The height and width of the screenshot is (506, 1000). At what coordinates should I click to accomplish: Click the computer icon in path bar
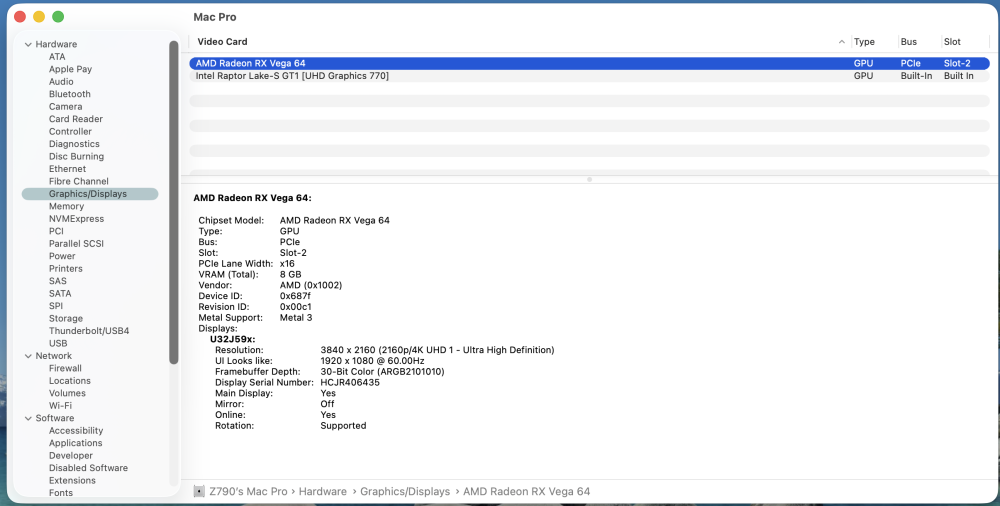199,491
